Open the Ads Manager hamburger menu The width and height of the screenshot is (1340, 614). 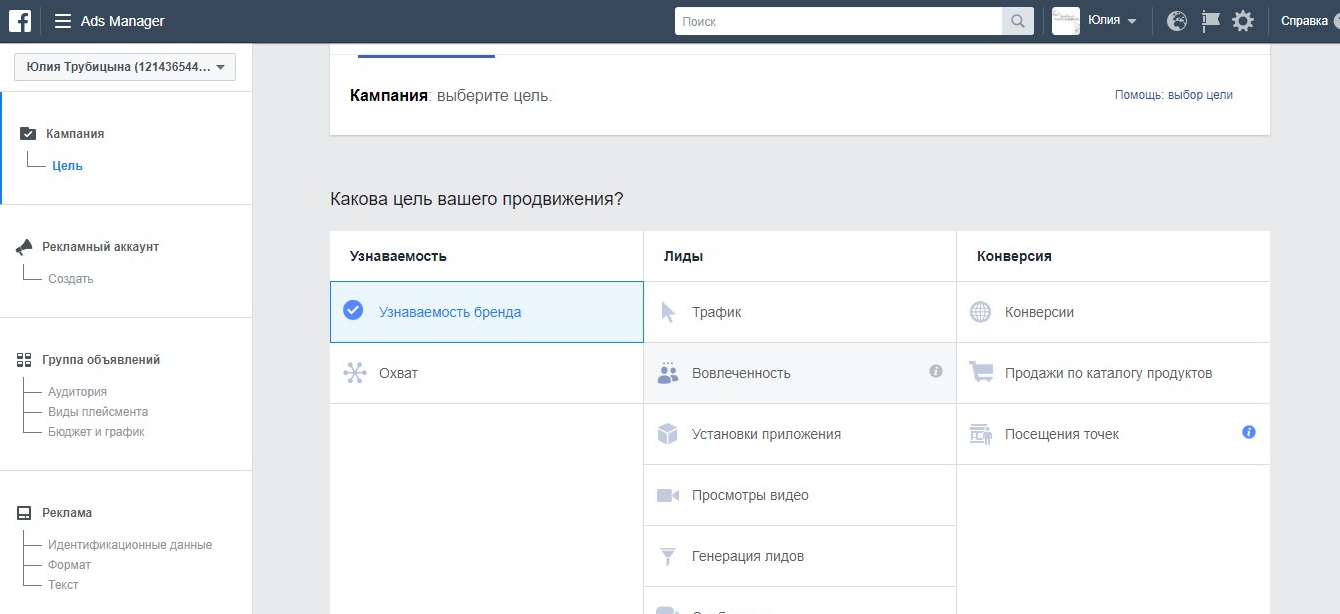point(63,21)
